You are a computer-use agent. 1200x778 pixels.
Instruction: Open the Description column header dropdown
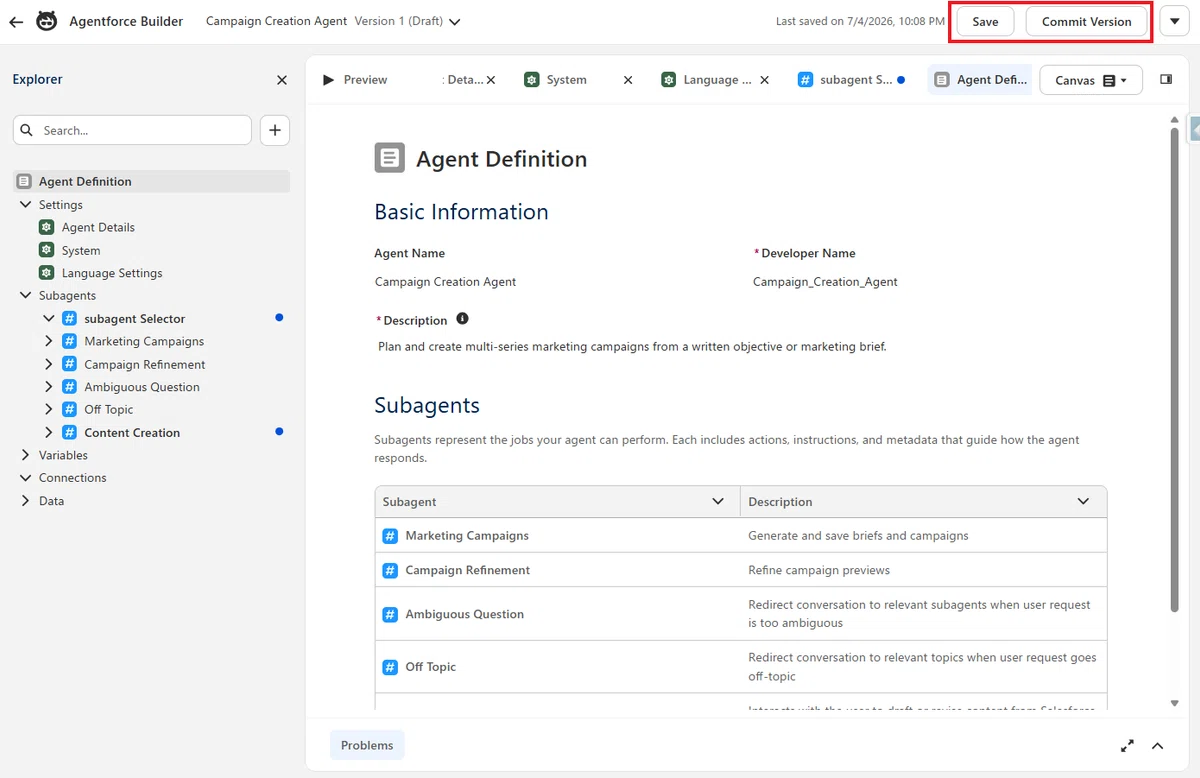(1083, 501)
